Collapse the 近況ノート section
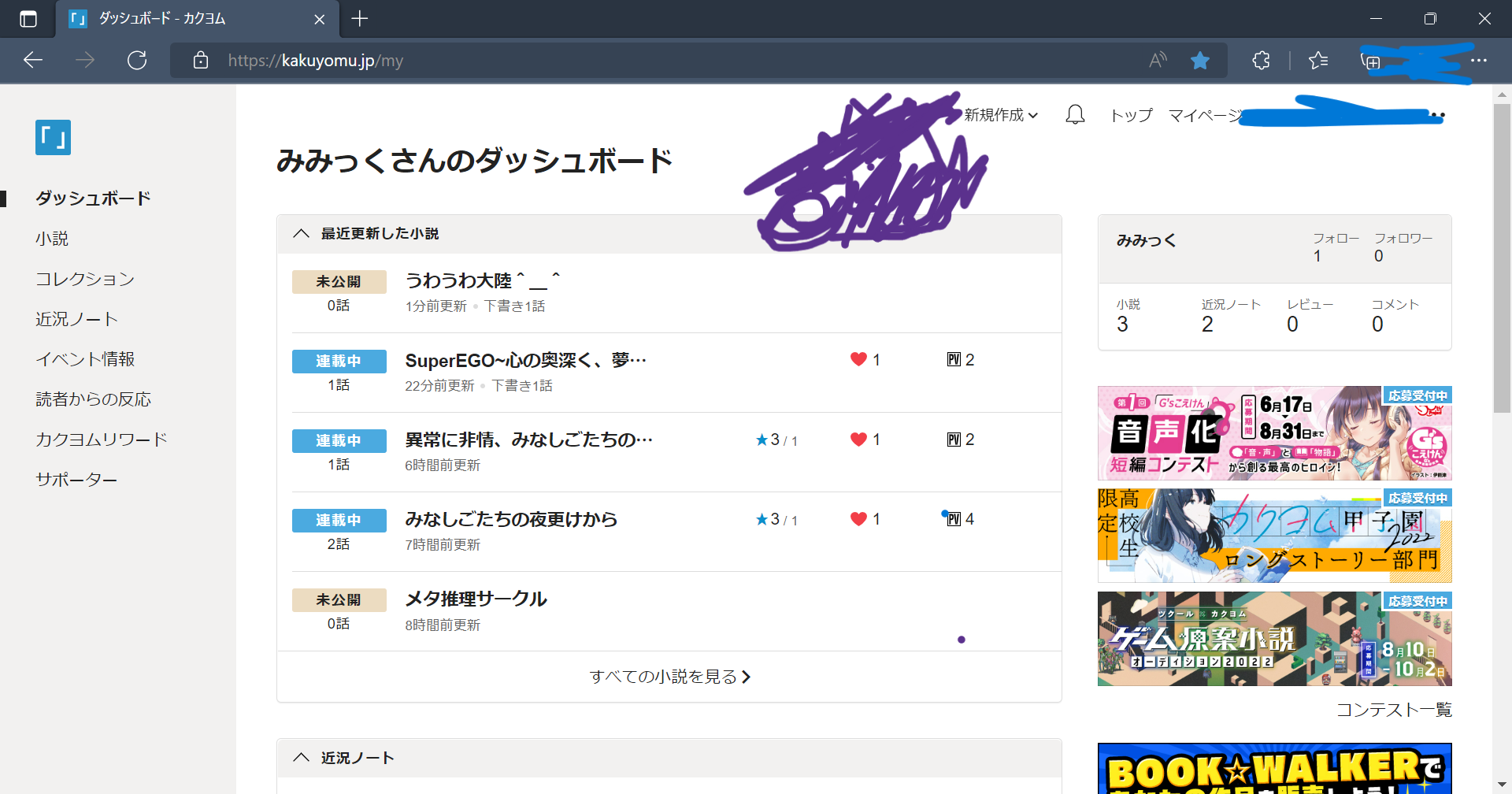 coord(301,758)
